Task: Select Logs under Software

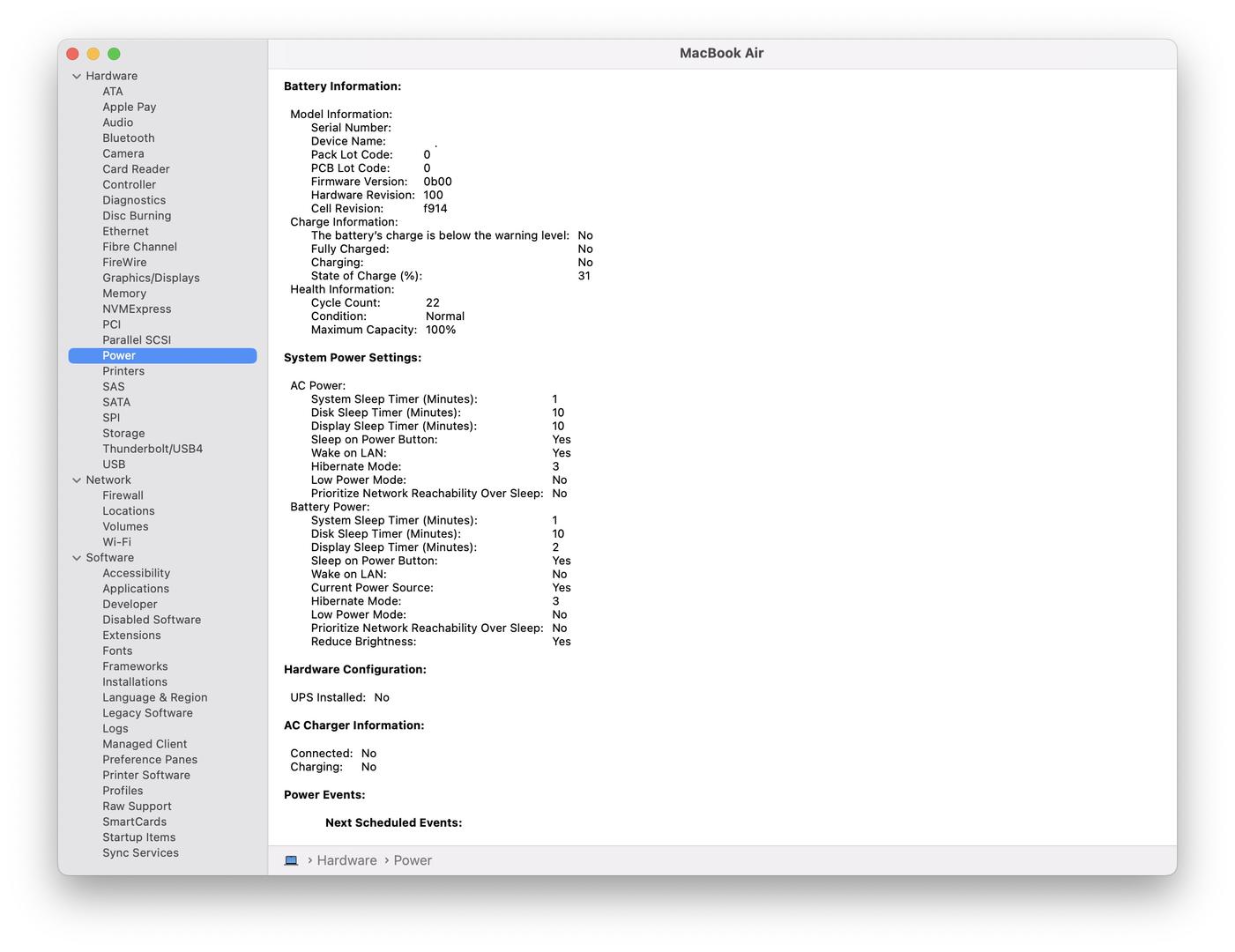Action: [115, 729]
